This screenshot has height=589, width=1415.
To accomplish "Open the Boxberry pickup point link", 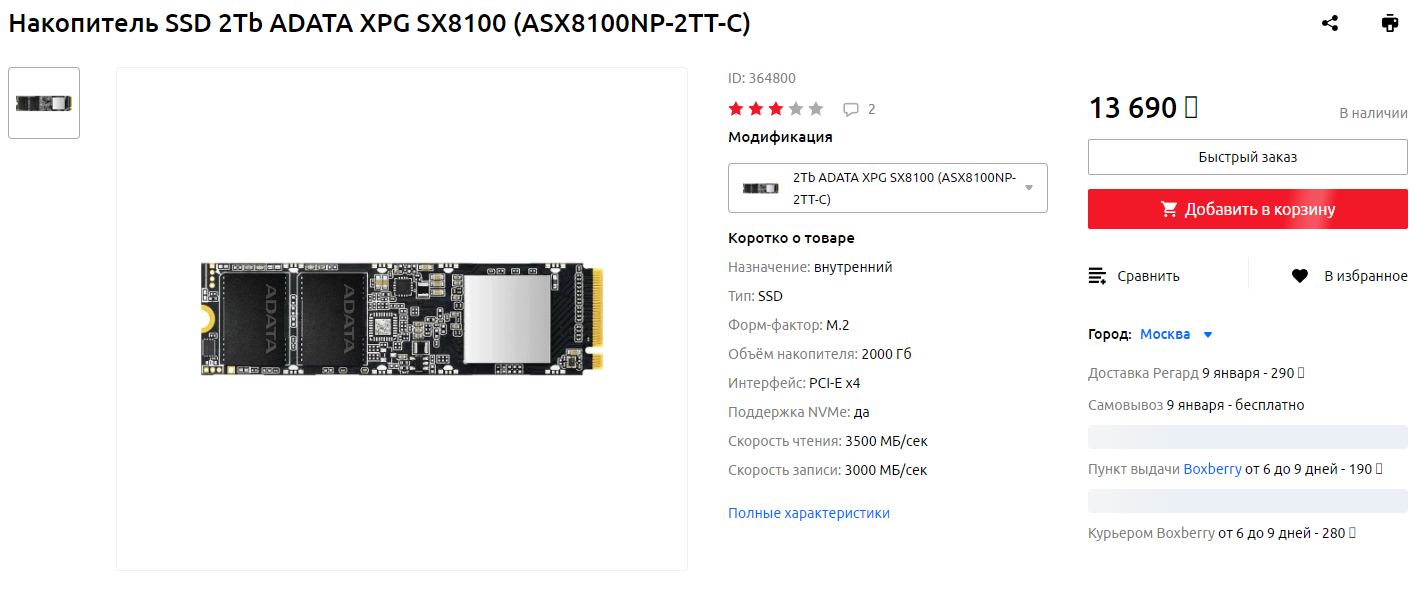I will [1213, 469].
